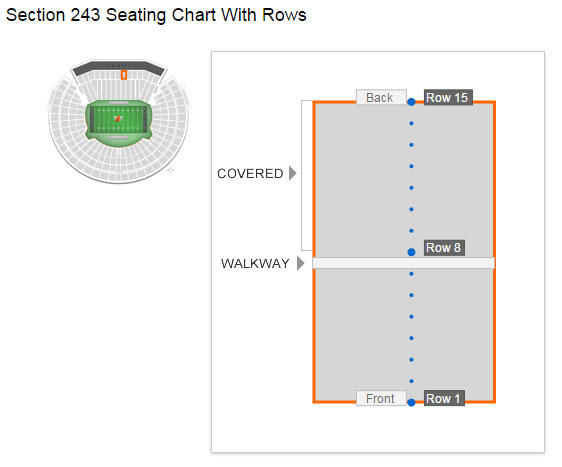
Task: Click the large blue dot at Row 1
Action: pyautogui.click(x=411, y=402)
